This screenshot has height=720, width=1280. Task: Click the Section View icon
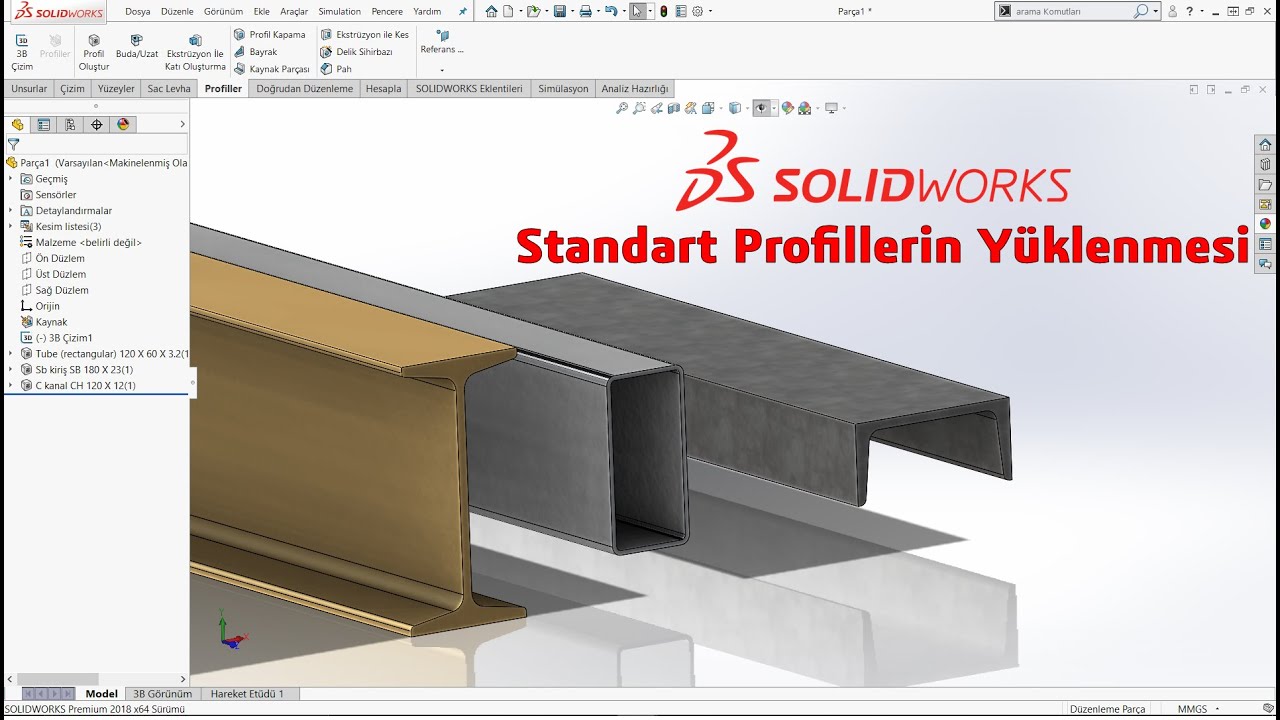pyautogui.click(x=674, y=108)
